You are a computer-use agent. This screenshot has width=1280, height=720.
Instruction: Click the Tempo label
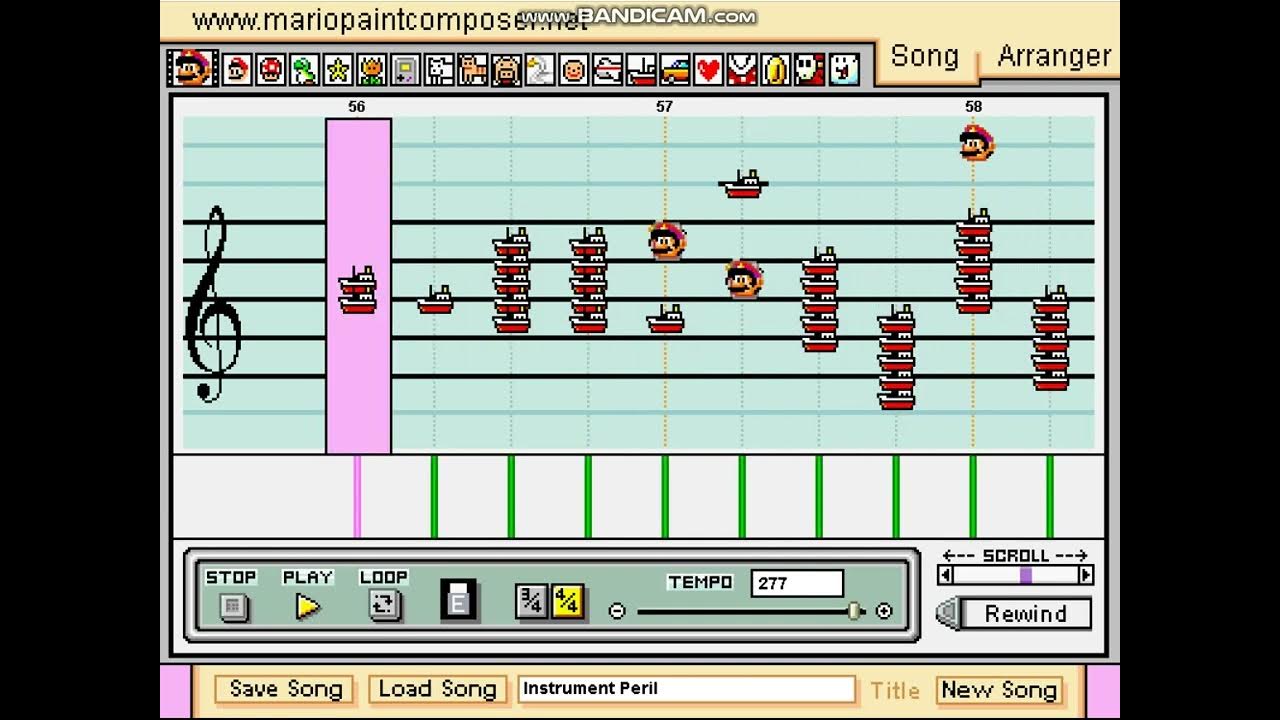pos(700,582)
